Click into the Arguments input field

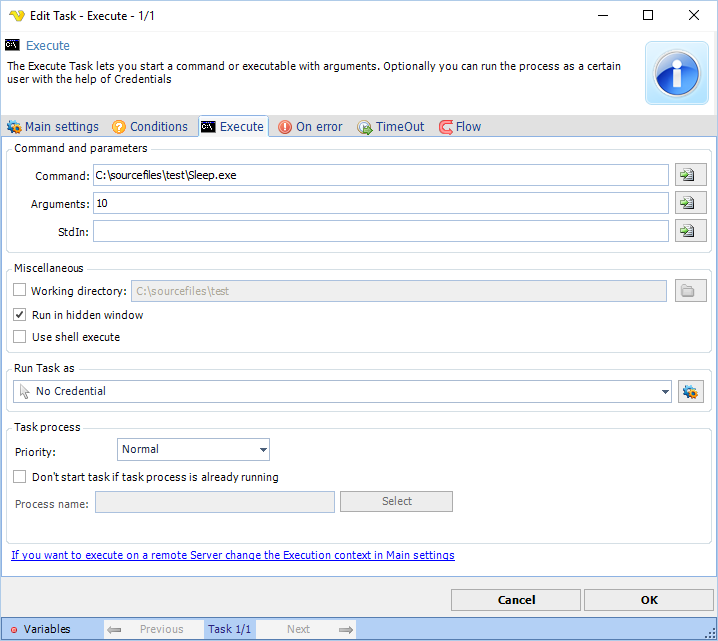pyautogui.click(x=381, y=203)
